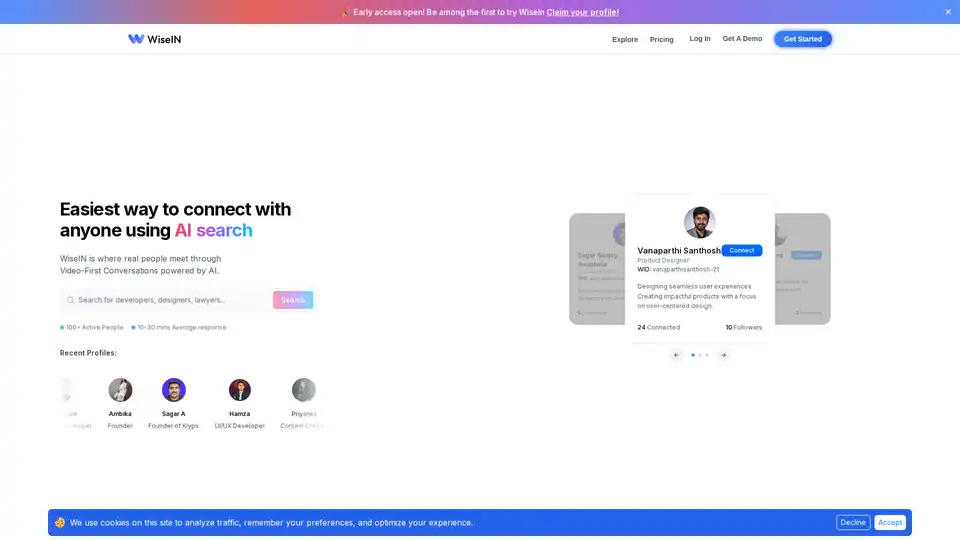The width and height of the screenshot is (960, 540).
Task: Accept the cookies notice
Action: (890, 522)
